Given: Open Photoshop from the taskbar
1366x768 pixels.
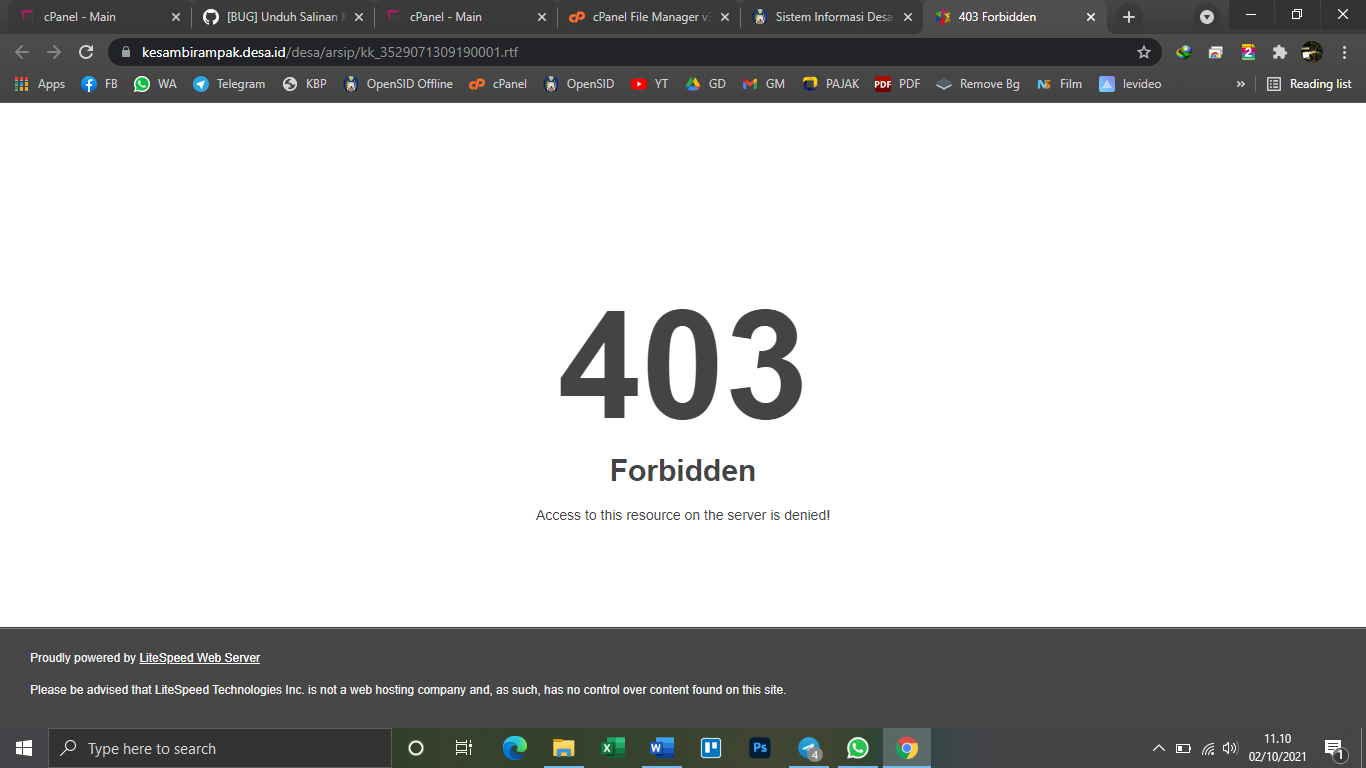Looking at the screenshot, I should click(760, 748).
